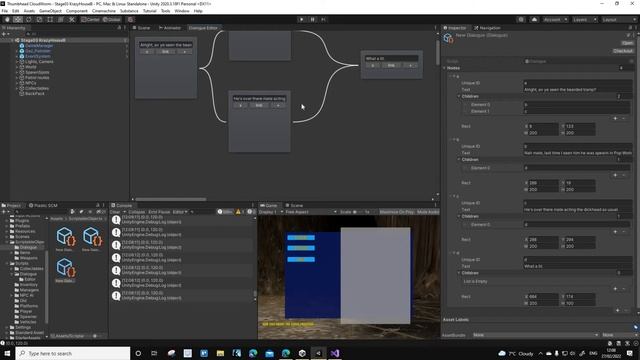Switch to the Navigation tab
Screen dimensions: 640x360
click(x=487, y=28)
